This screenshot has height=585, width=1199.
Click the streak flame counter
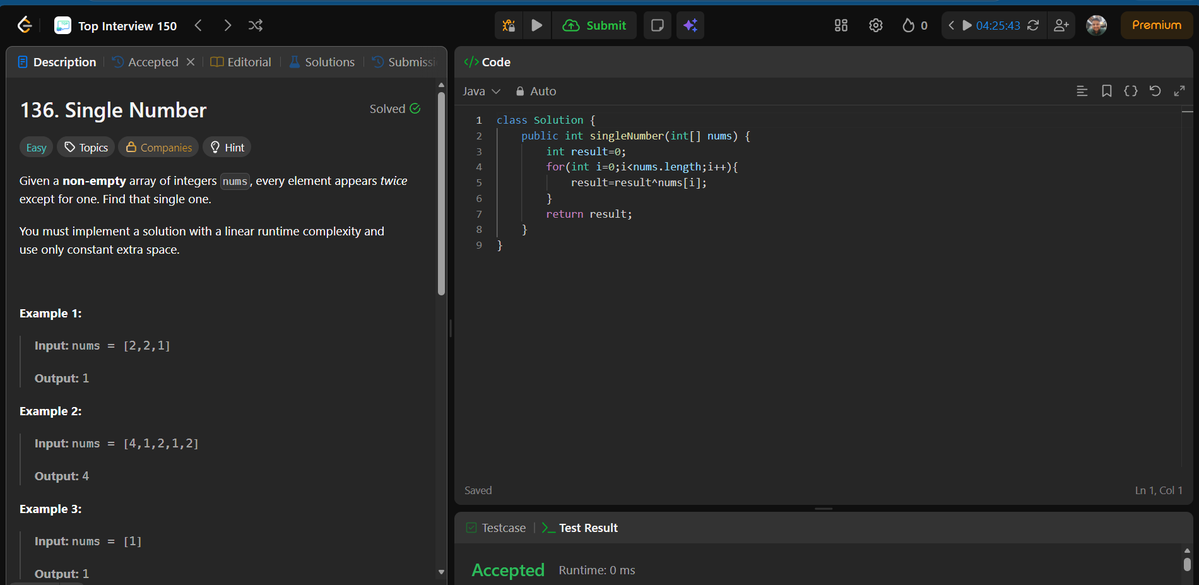click(x=915, y=25)
